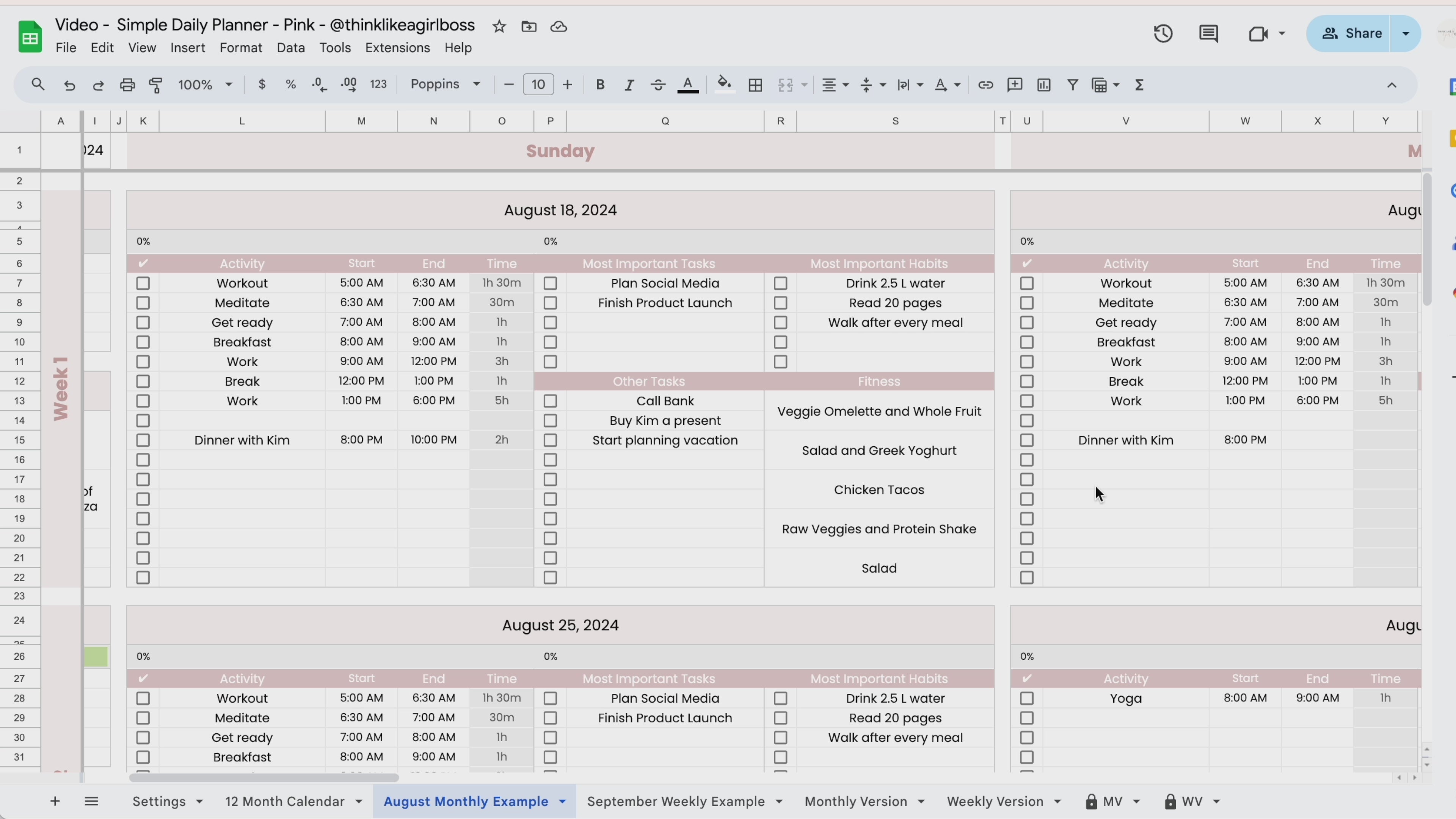Check the Workout checkbox for August 18
The height and width of the screenshot is (819, 1456).
tap(143, 283)
